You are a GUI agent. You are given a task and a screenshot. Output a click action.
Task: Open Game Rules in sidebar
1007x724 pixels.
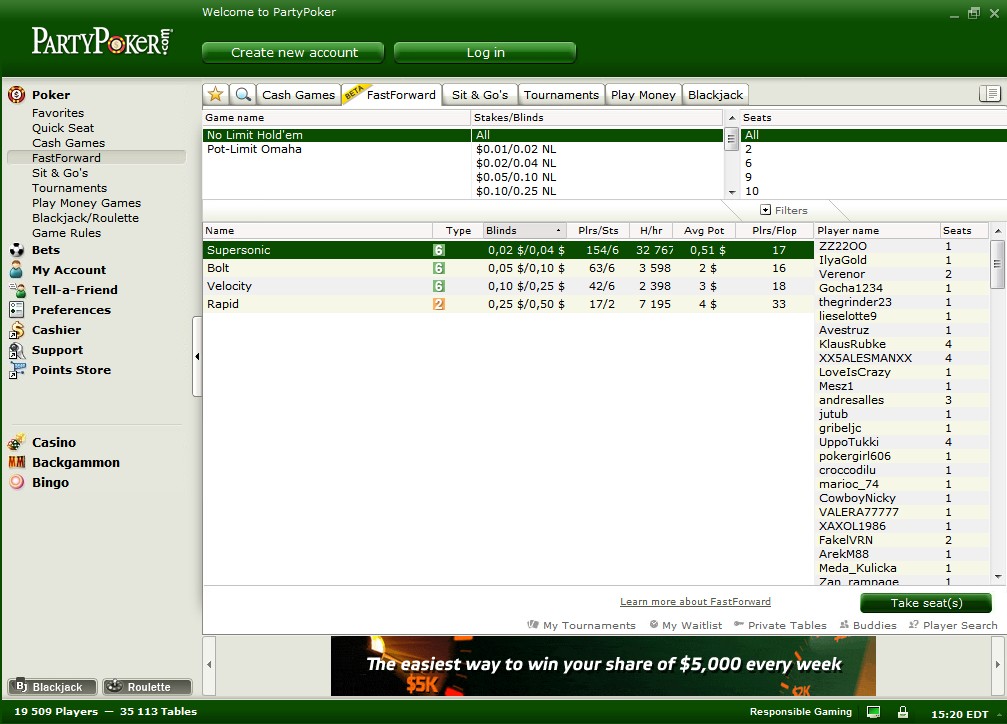click(66, 233)
